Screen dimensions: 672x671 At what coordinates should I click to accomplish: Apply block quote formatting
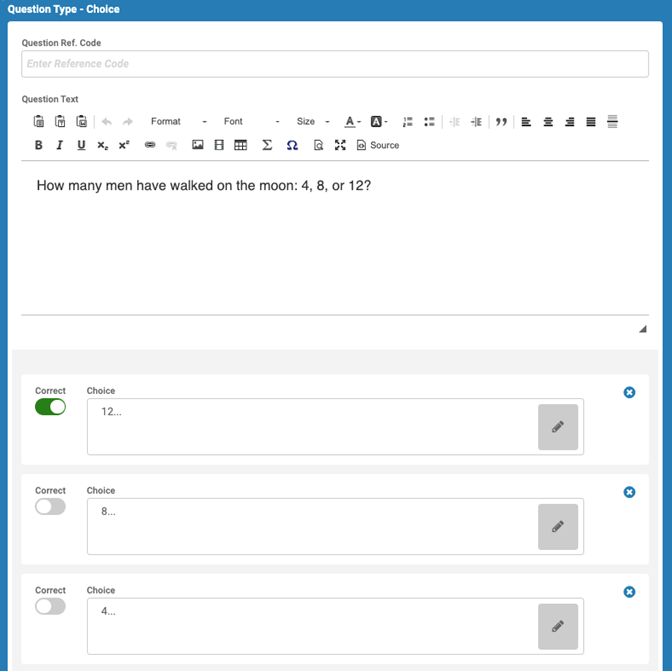(501, 122)
